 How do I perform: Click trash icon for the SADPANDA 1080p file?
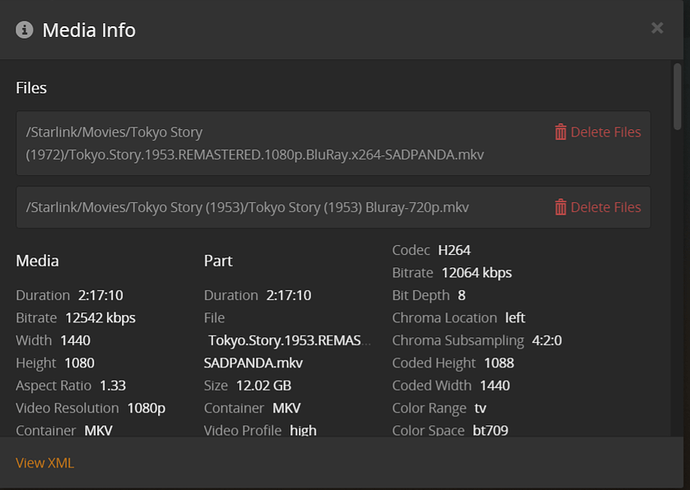(560, 132)
